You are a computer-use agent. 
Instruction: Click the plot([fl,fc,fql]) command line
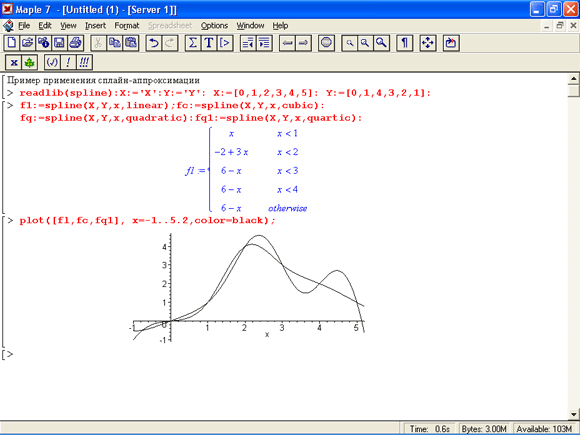(148, 220)
